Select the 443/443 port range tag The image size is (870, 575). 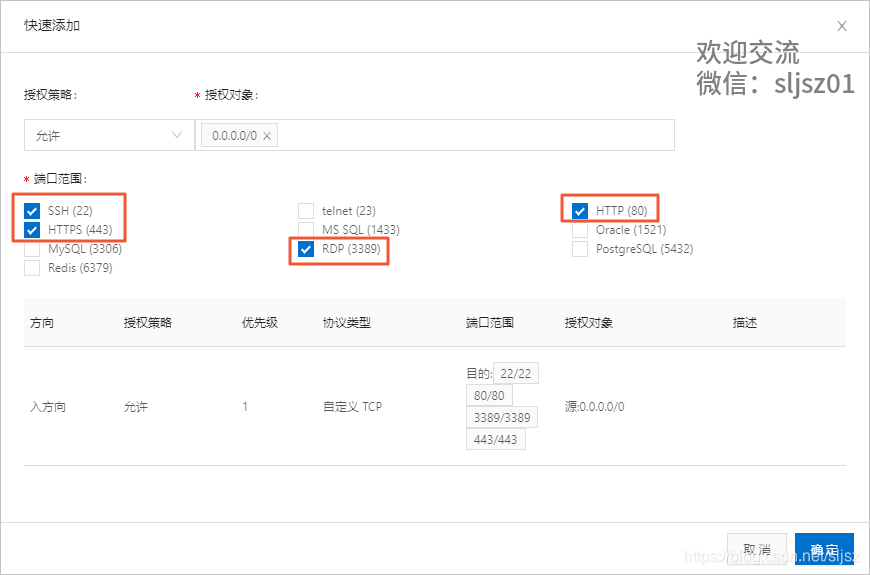coord(495,439)
